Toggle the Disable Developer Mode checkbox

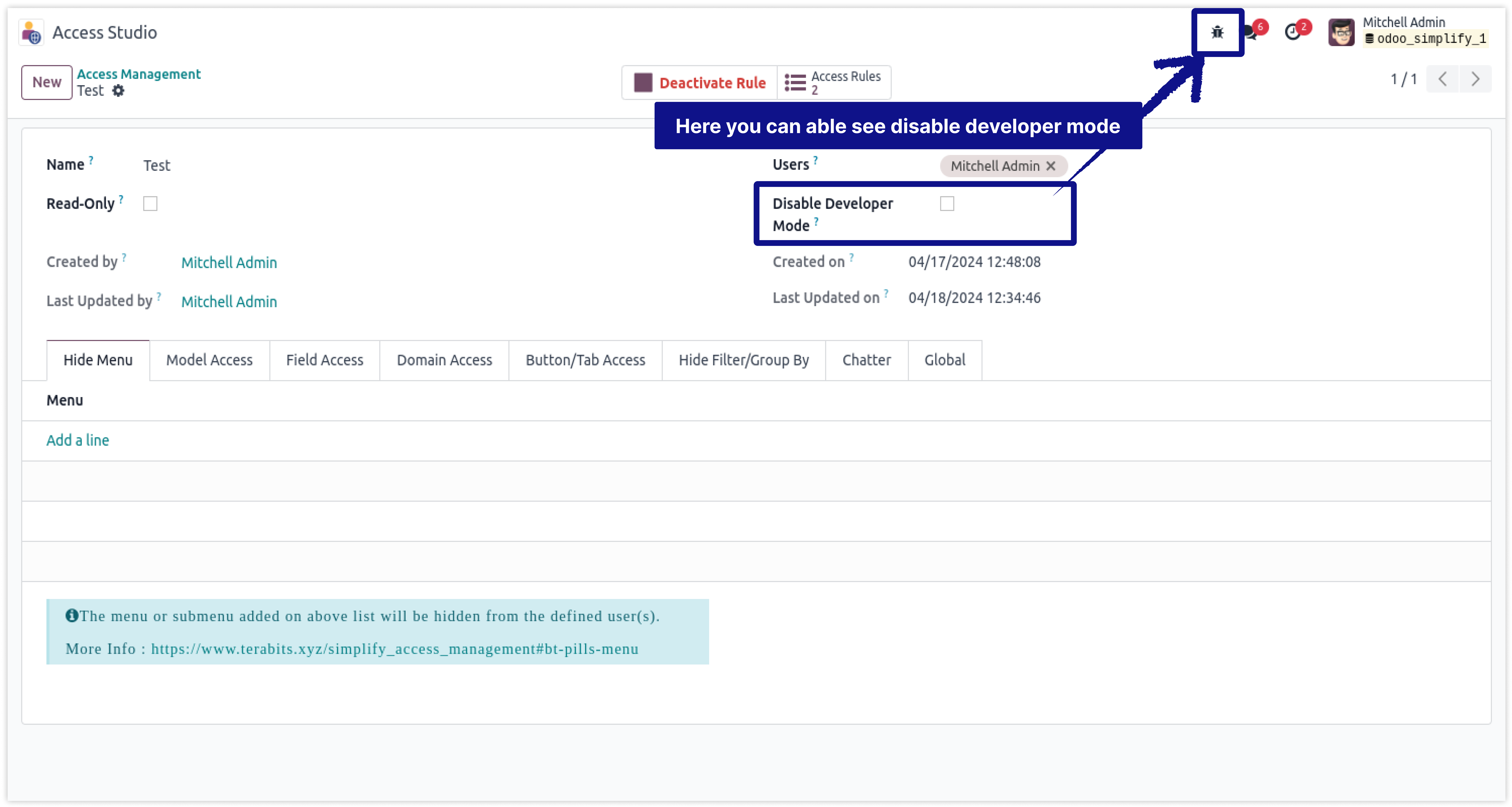947,204
